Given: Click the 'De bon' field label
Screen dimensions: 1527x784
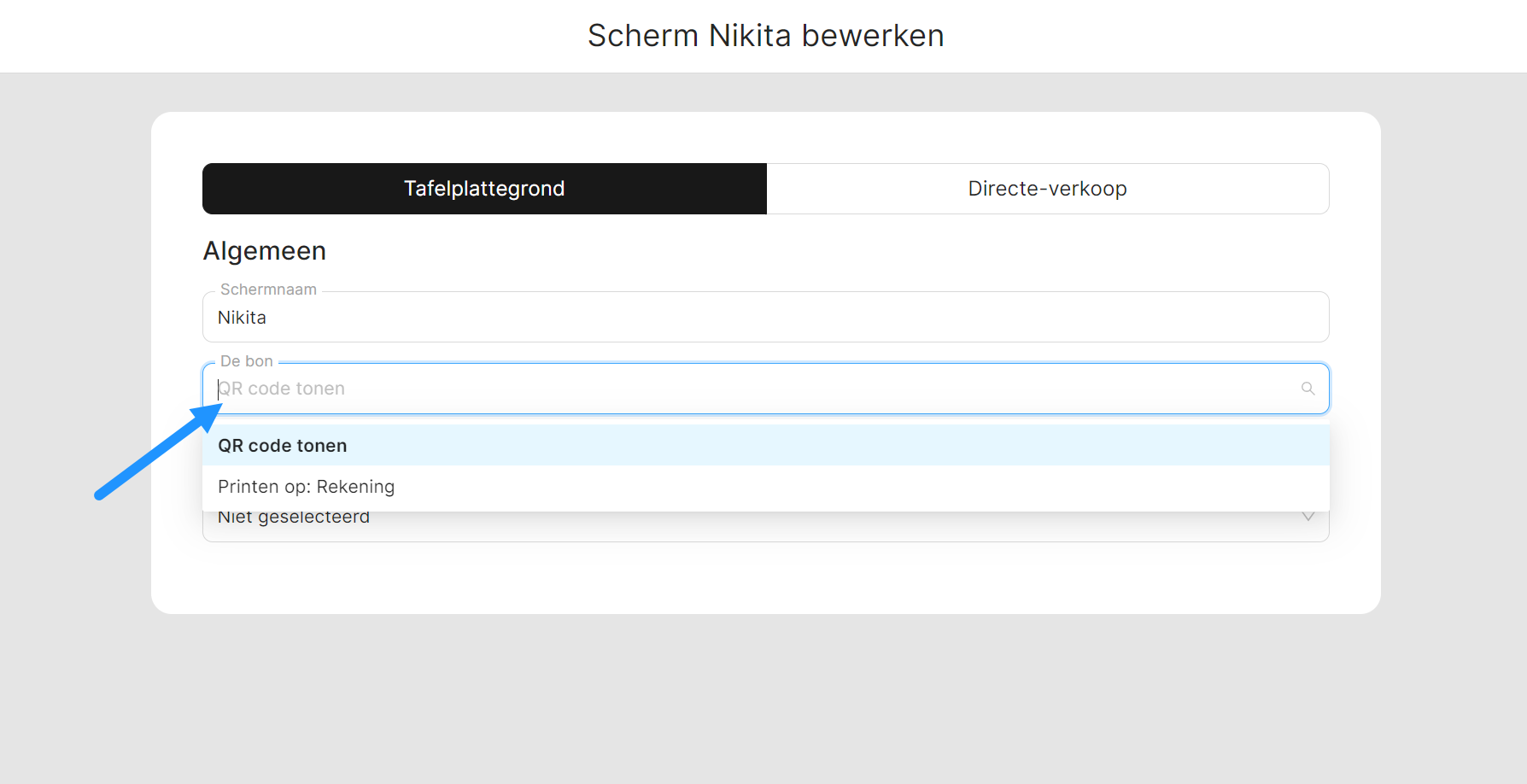Looking at the screenshot, I should 246,361.
